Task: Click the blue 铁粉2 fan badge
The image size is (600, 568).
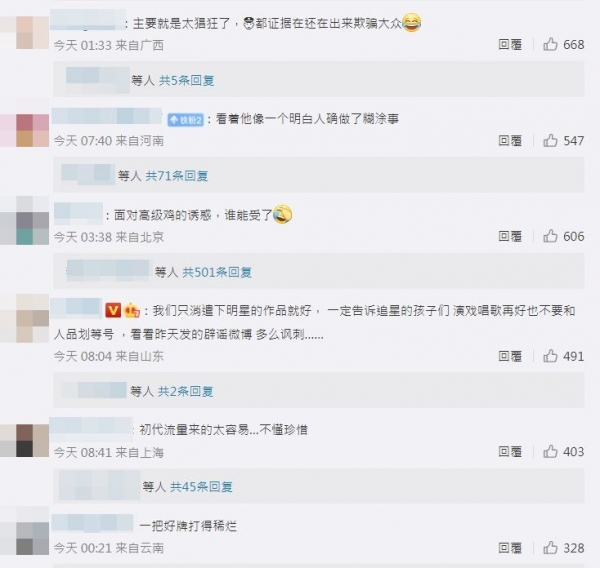Action: [x=186, y=120]
